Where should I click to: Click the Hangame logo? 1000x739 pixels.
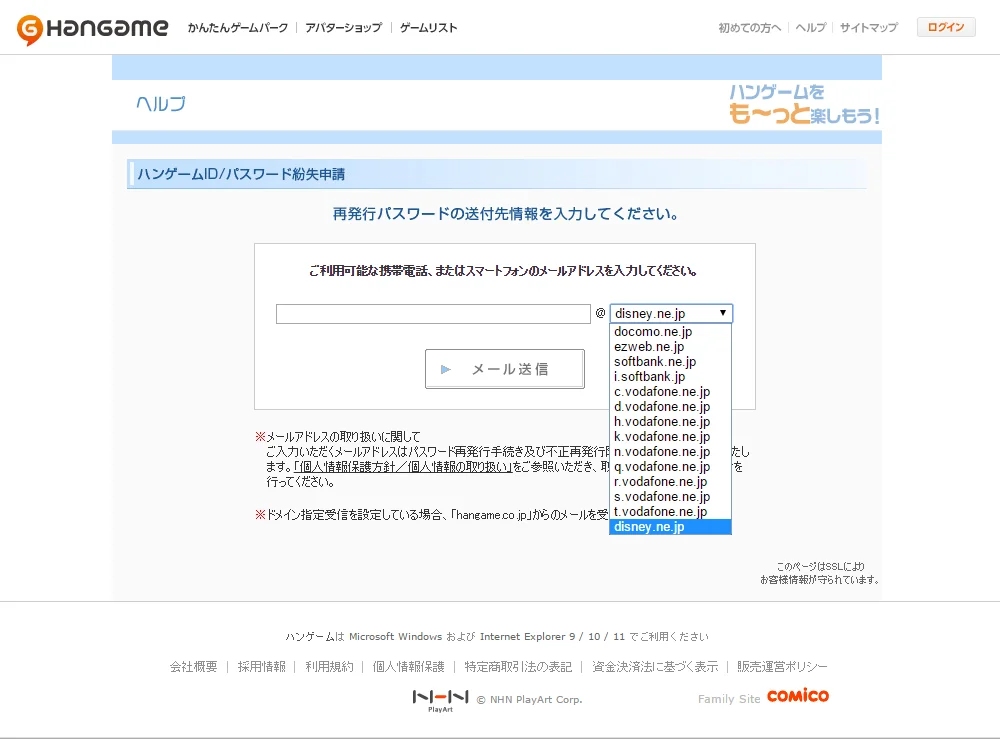click(x=92, y=29)
